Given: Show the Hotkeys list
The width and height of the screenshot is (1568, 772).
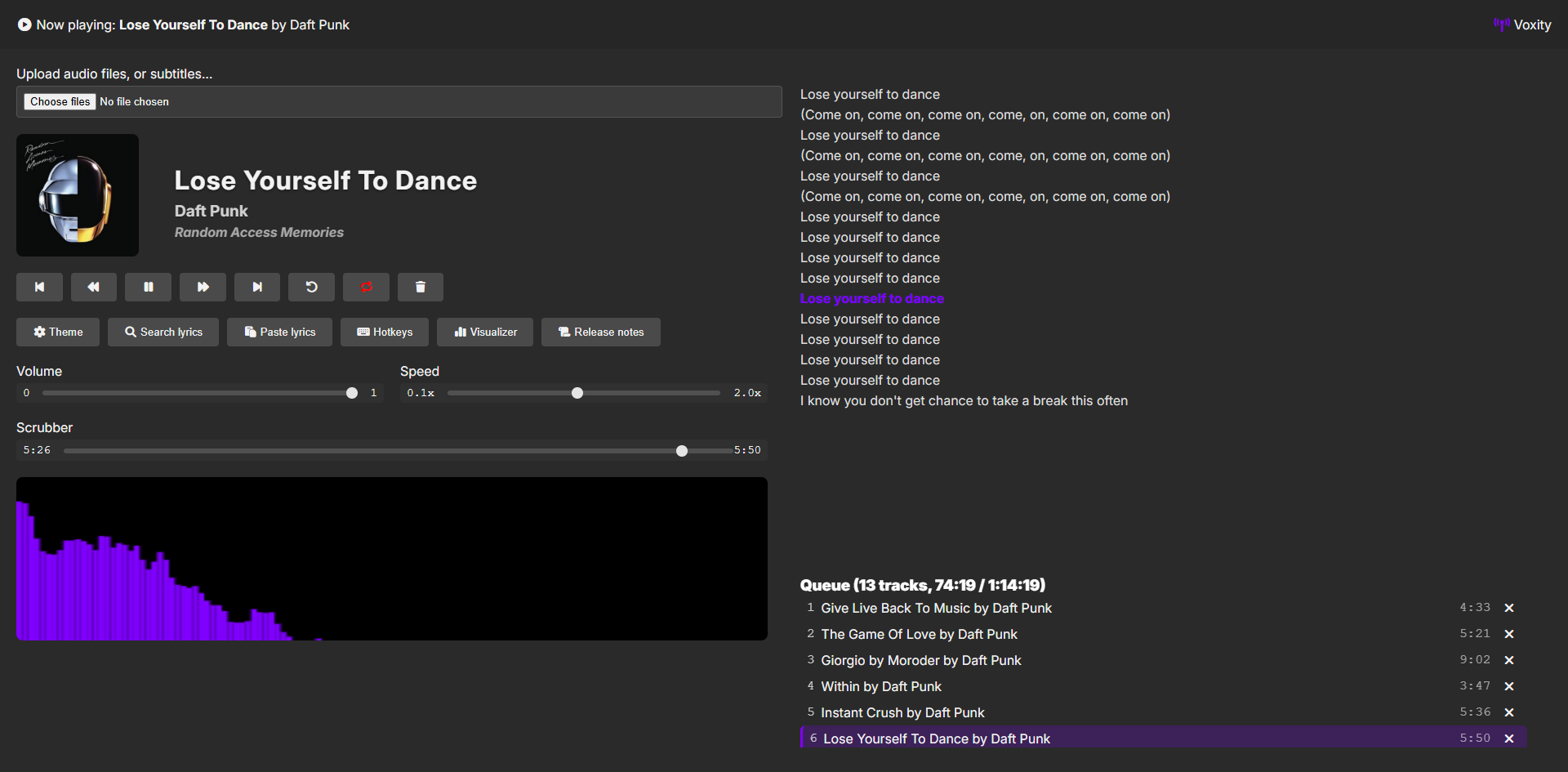Looking at the screenshot, I should click(385, 332).
